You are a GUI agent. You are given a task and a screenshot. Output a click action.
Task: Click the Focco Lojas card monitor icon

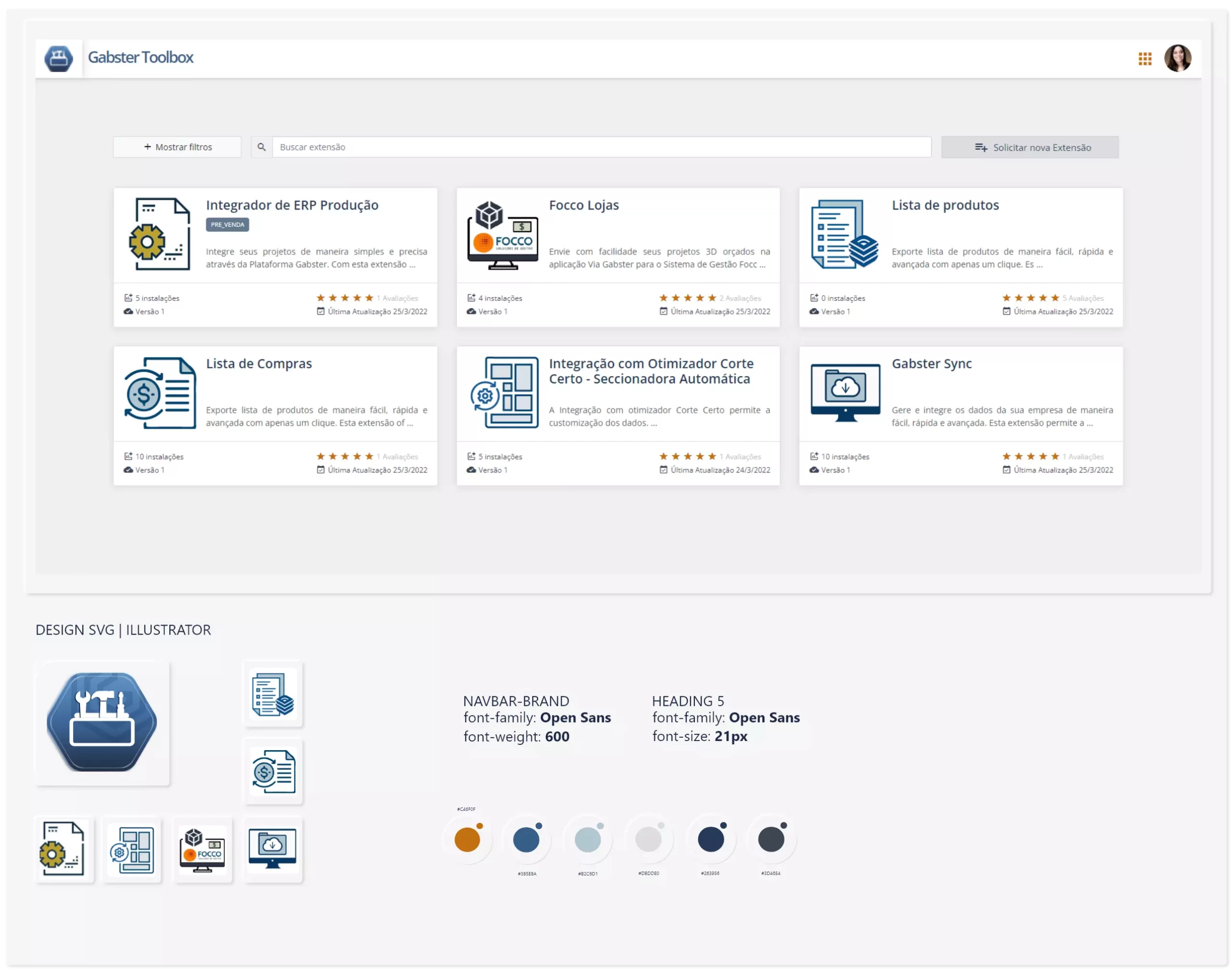502,235
